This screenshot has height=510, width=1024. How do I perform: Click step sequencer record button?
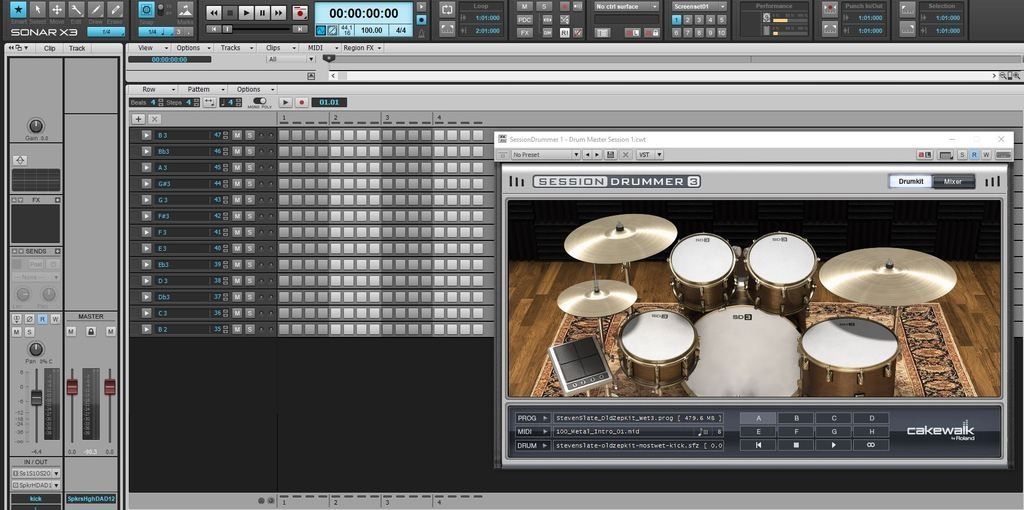click(300, 102)
